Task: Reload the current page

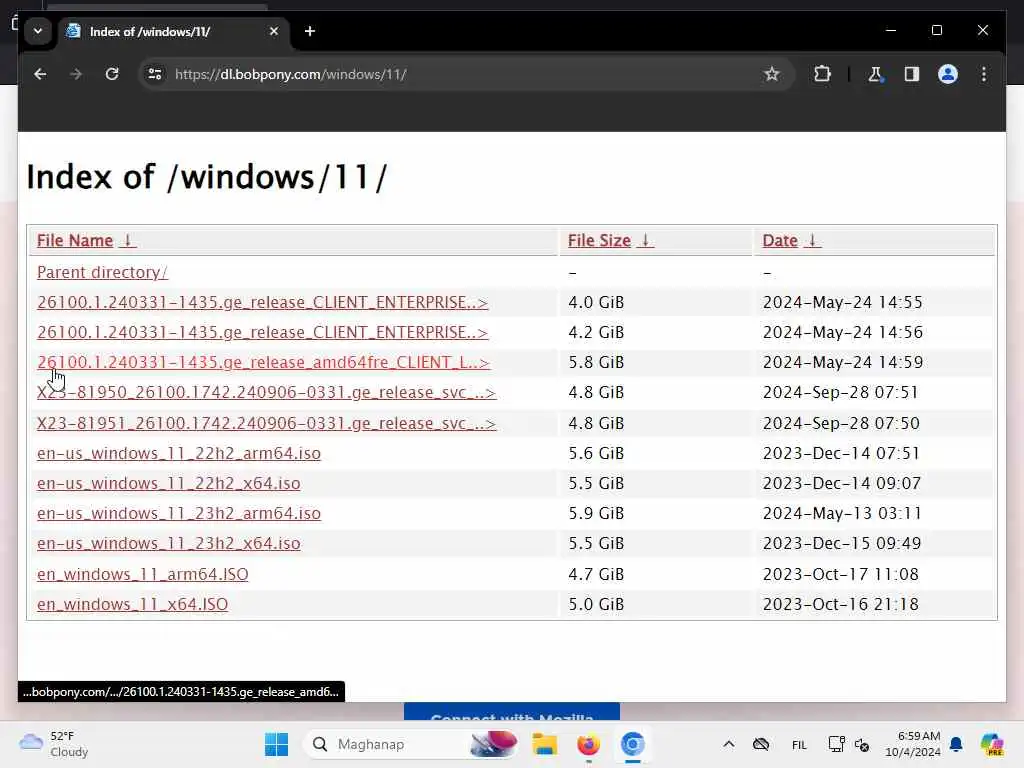Action: (112, 74)
